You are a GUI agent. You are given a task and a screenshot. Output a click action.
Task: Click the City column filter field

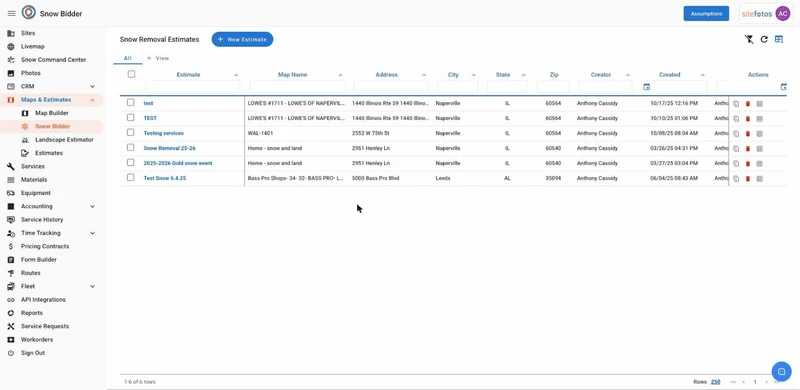tap(458, 87)
